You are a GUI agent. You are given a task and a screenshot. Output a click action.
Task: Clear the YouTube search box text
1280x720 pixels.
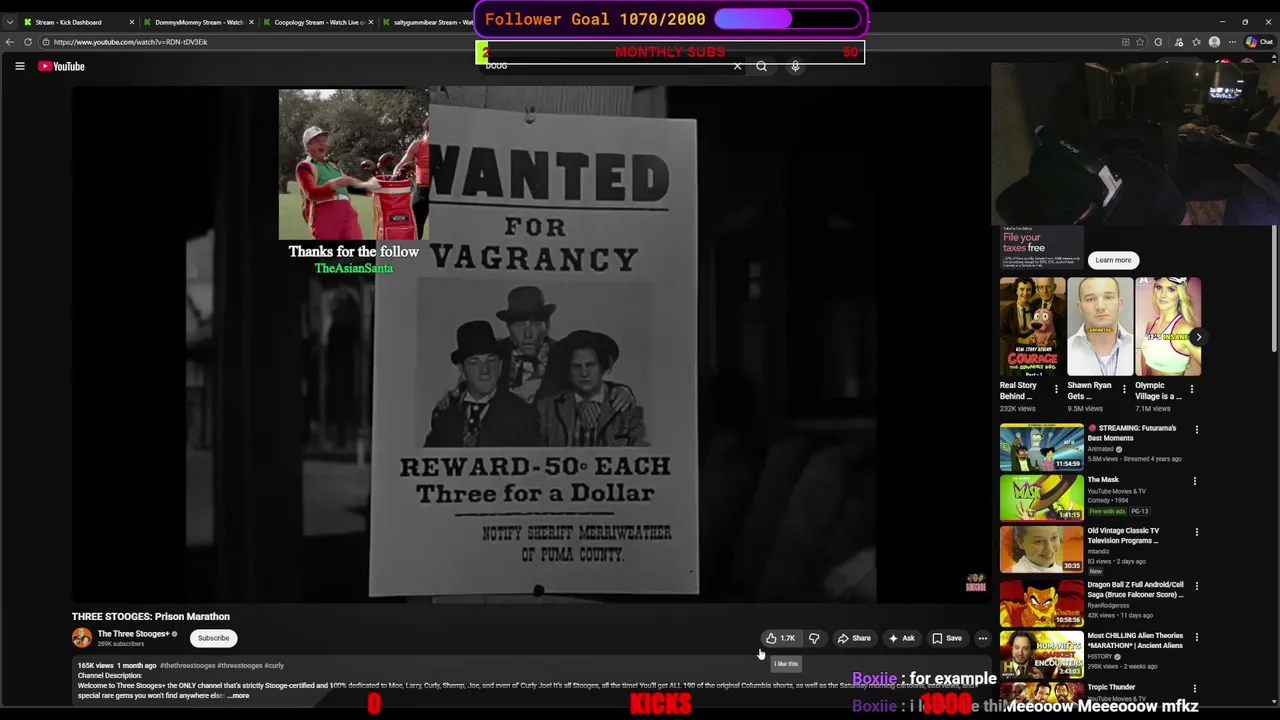[737, 66]
